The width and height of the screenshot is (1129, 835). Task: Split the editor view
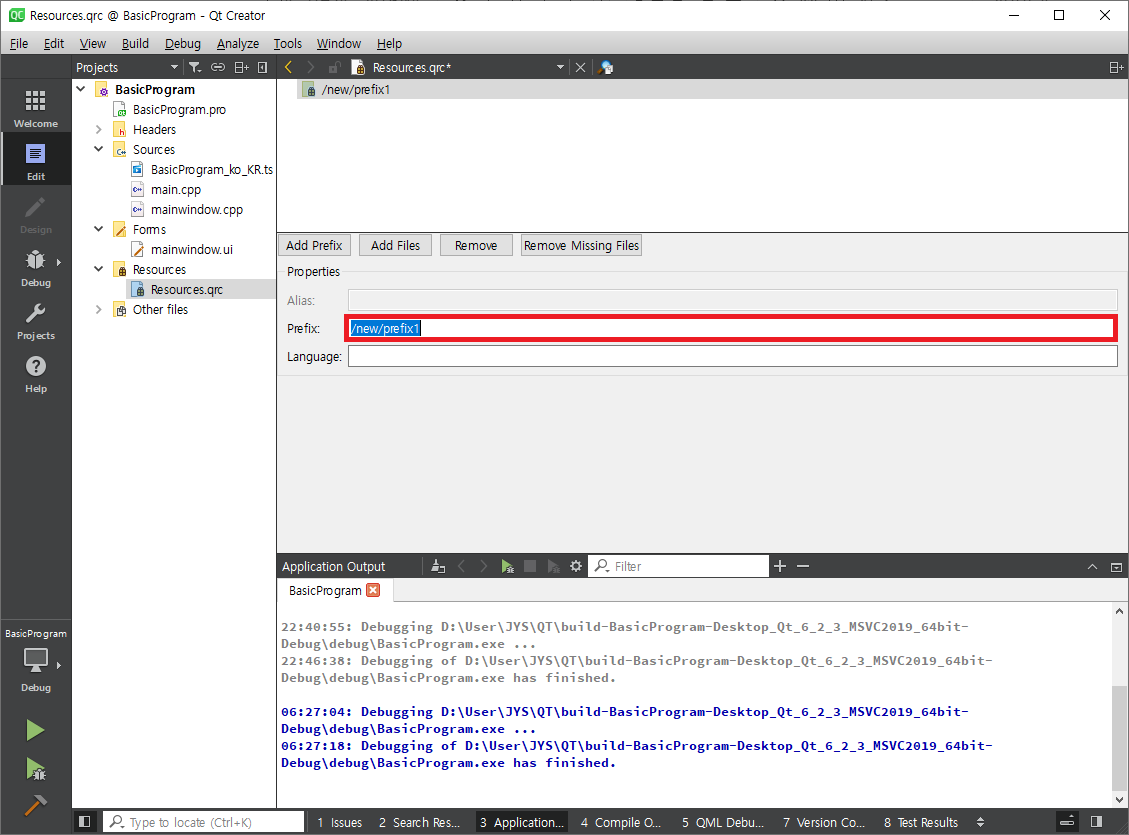coord(1116,67)
